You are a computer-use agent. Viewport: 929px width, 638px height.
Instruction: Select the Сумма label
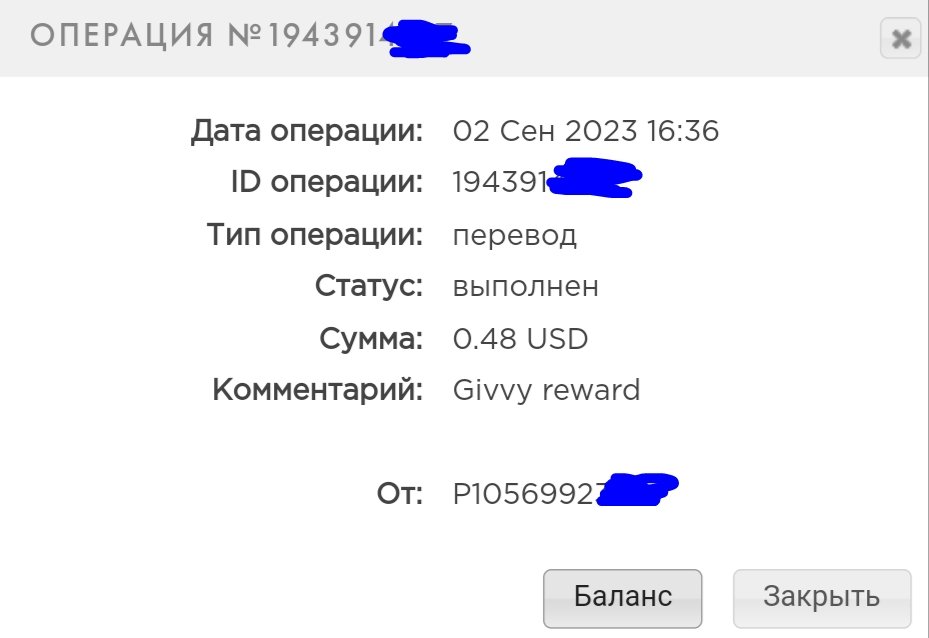tap(371, 339)
